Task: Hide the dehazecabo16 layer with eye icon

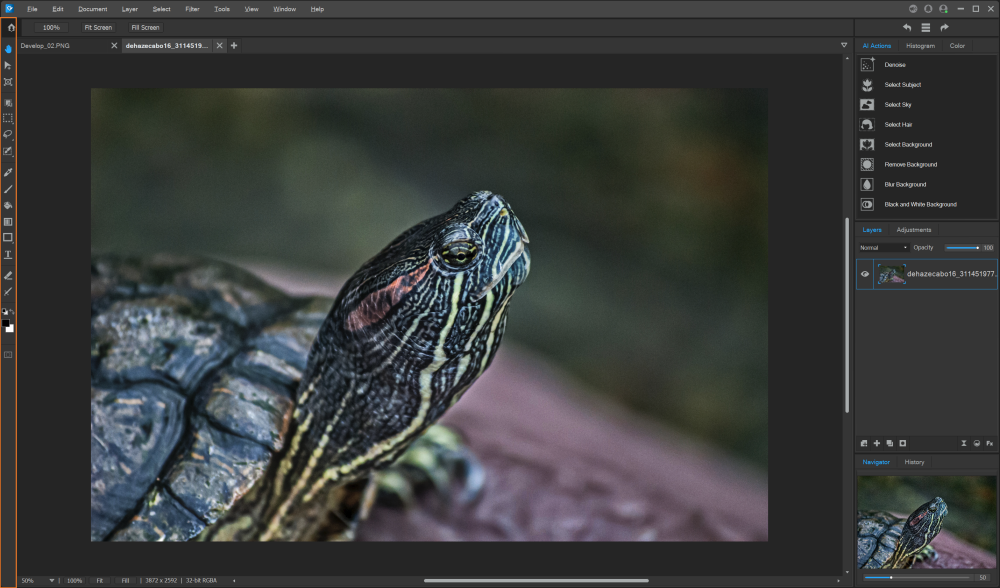Action: click(x=865, y=274)
